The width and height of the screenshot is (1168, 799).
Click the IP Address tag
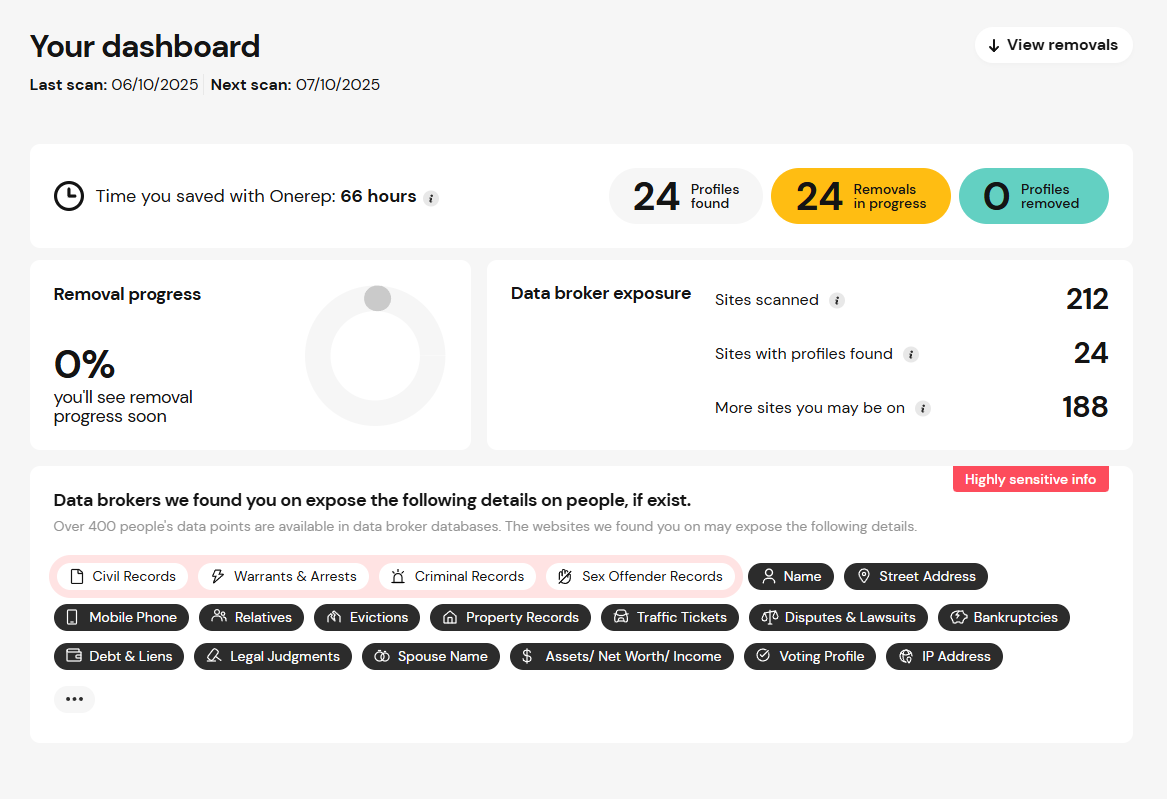(944, 656)
